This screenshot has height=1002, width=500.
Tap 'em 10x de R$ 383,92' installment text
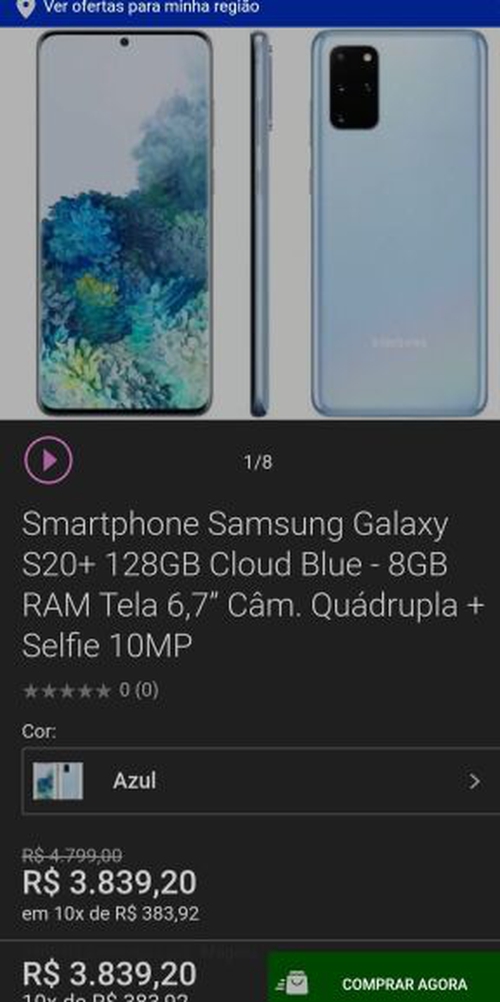(x=111, y=913)
